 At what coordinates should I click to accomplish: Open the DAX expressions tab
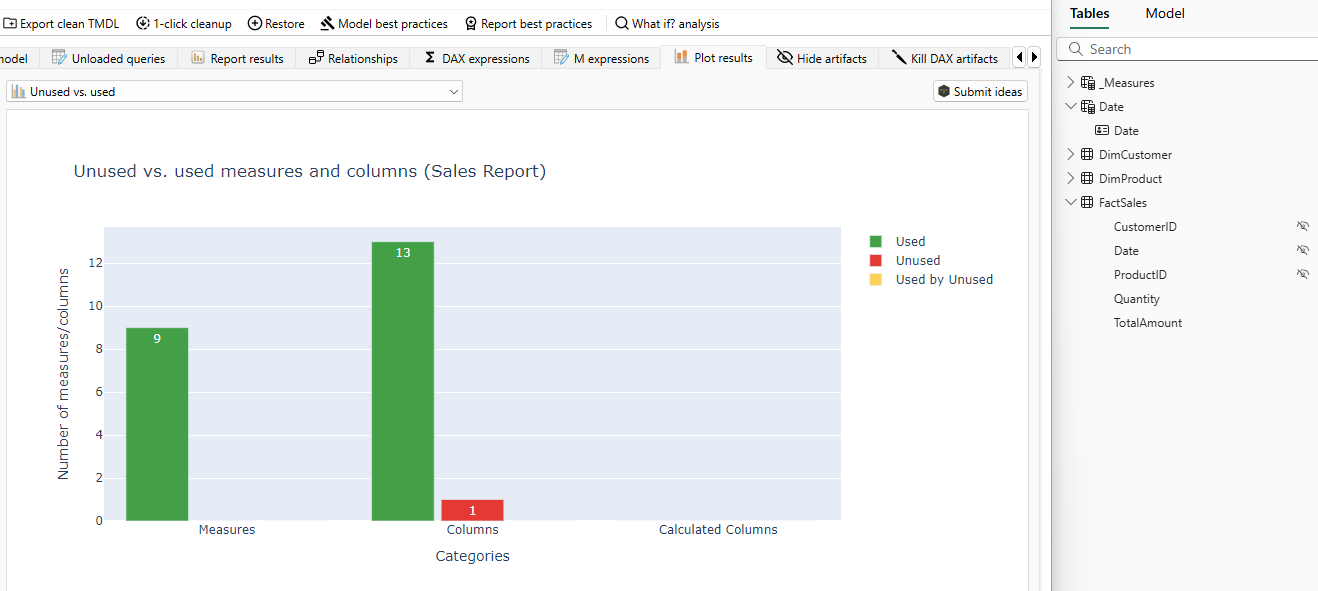coord(476,57)
